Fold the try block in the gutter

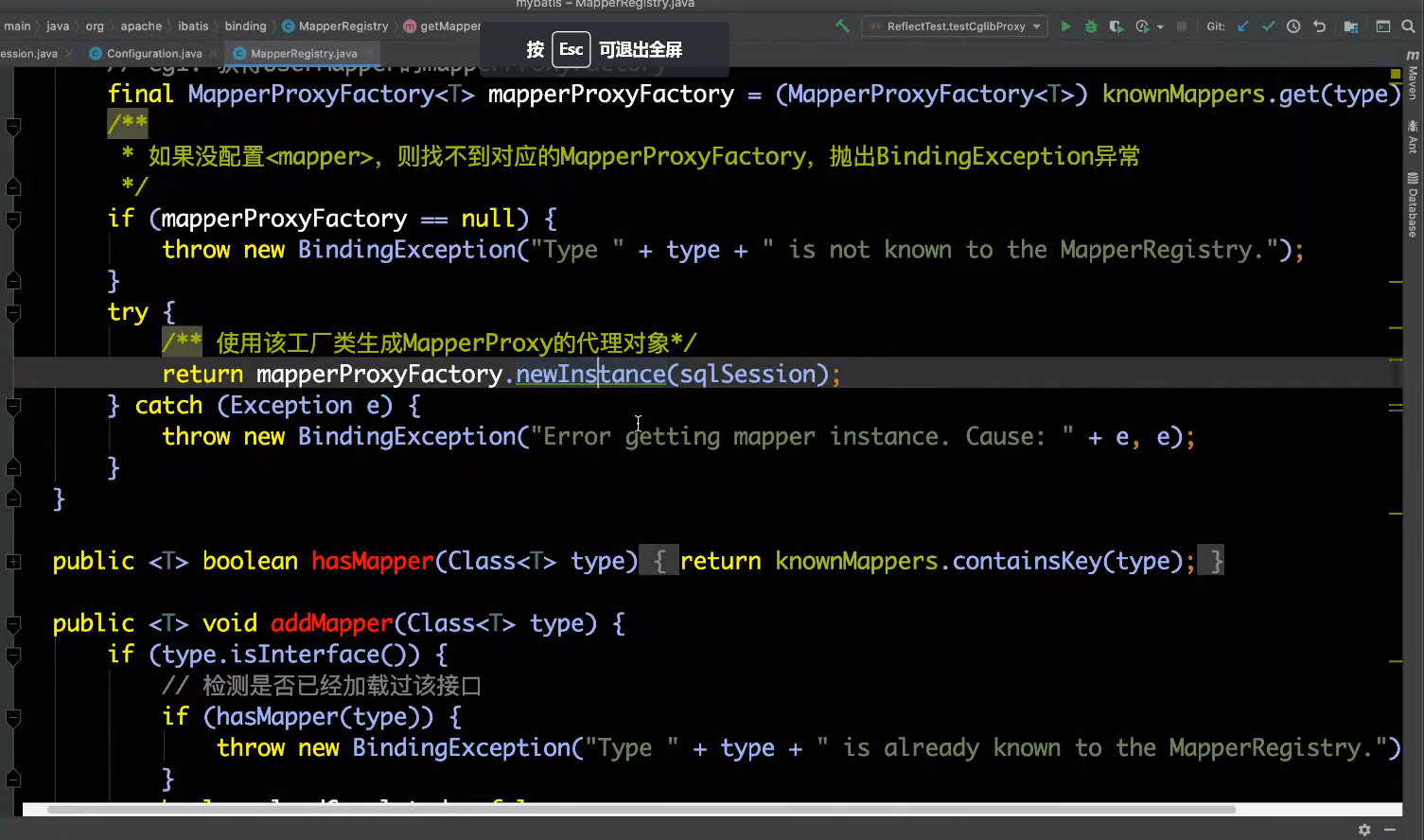(x=13, y=312)
